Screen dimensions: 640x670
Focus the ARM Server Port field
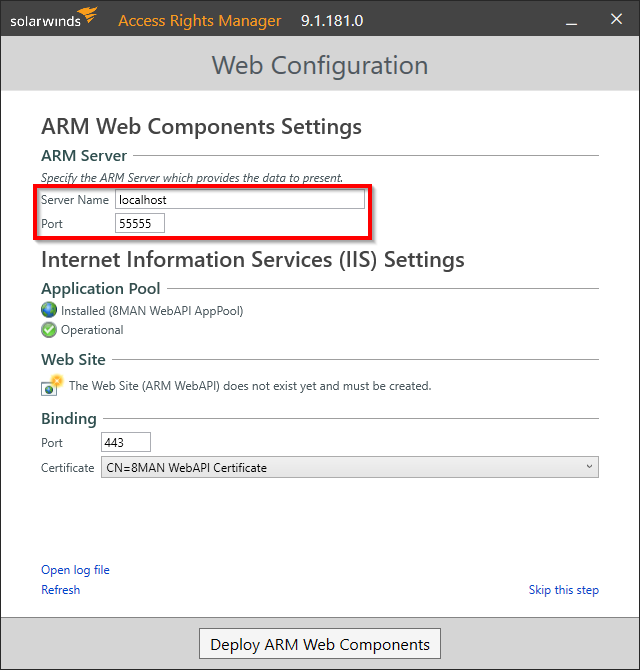(140, 223)
